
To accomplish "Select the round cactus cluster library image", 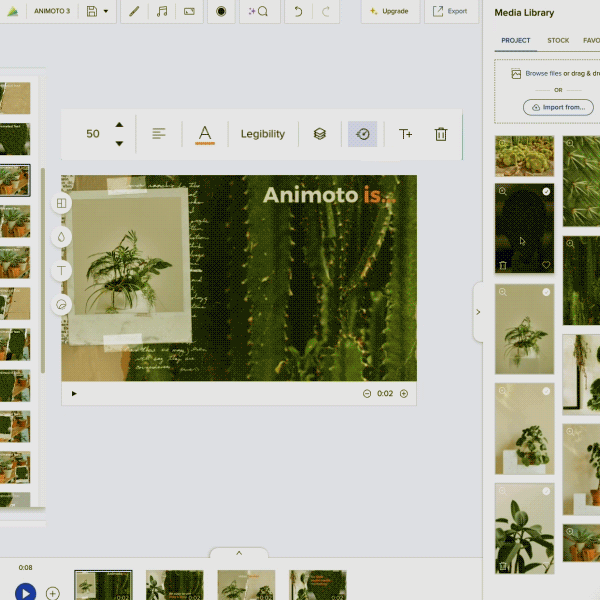I will pyautogui.click(x=524, y=156).
